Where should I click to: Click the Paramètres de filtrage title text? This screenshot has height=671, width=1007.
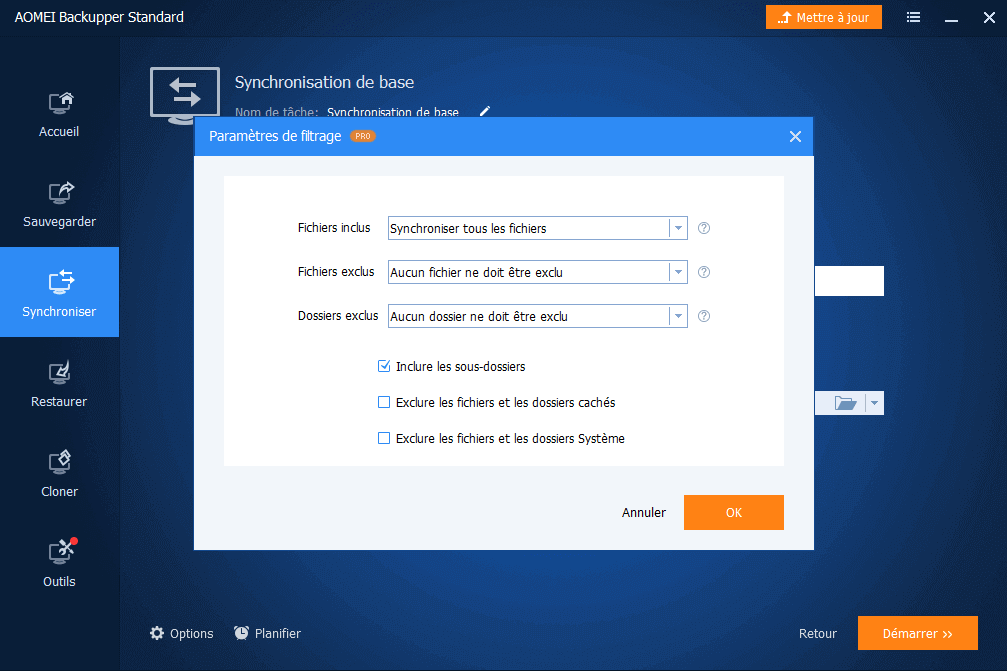pos(275,136)
